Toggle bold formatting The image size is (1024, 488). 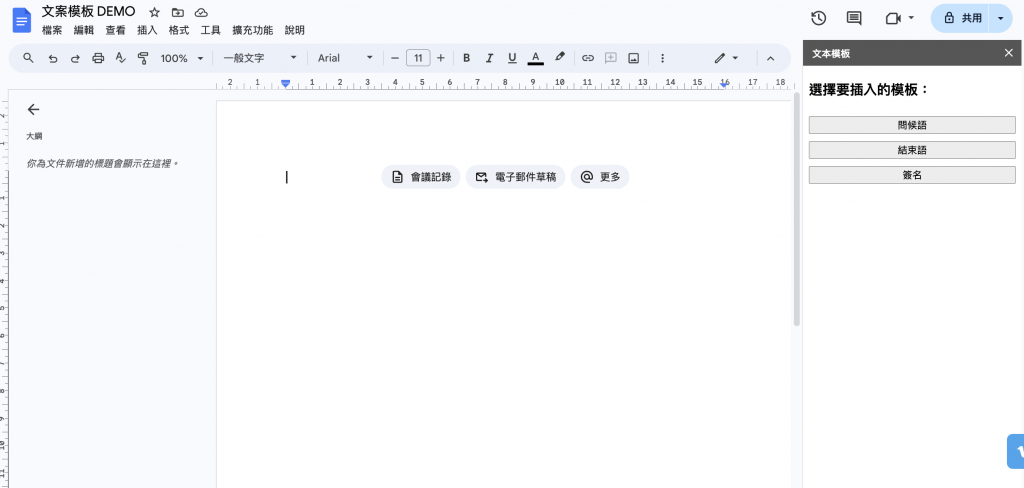466,58
